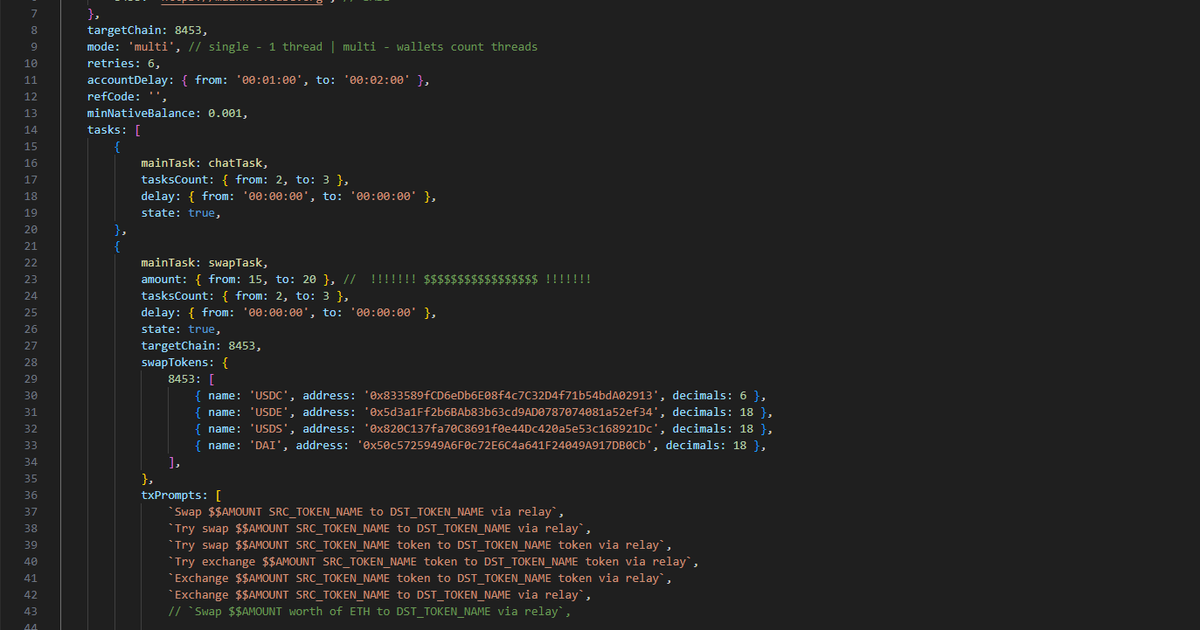Screen dimensions: 1200x630
Task: Click the tasks property on line 14
Action: pyautogui.click(x=104, y=129)
